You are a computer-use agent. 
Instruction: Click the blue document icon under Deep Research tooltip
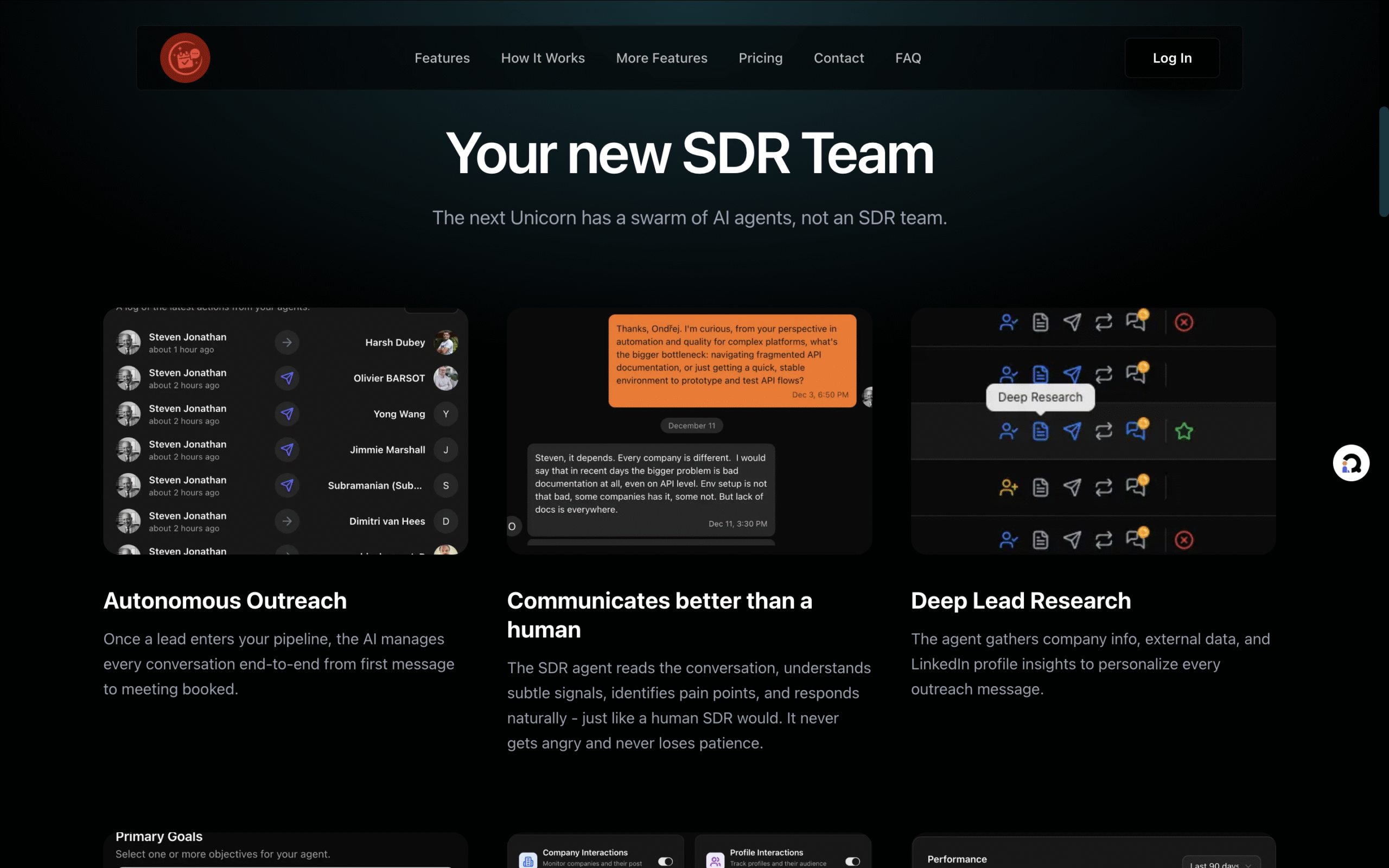click(1040, 431)
